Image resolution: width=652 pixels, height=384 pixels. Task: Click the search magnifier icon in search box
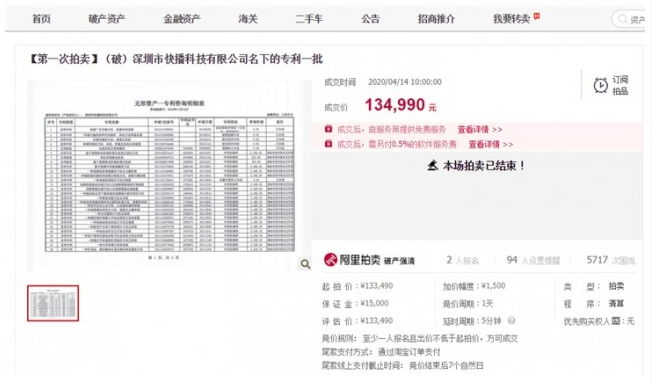(622, 19)
